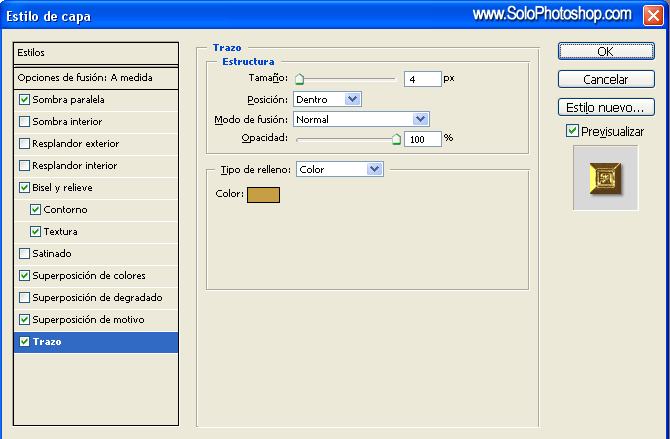This screenshot has width=670, height=439.
Task: Enable the Sombra interior checkbox
Action: pos(24,122)
